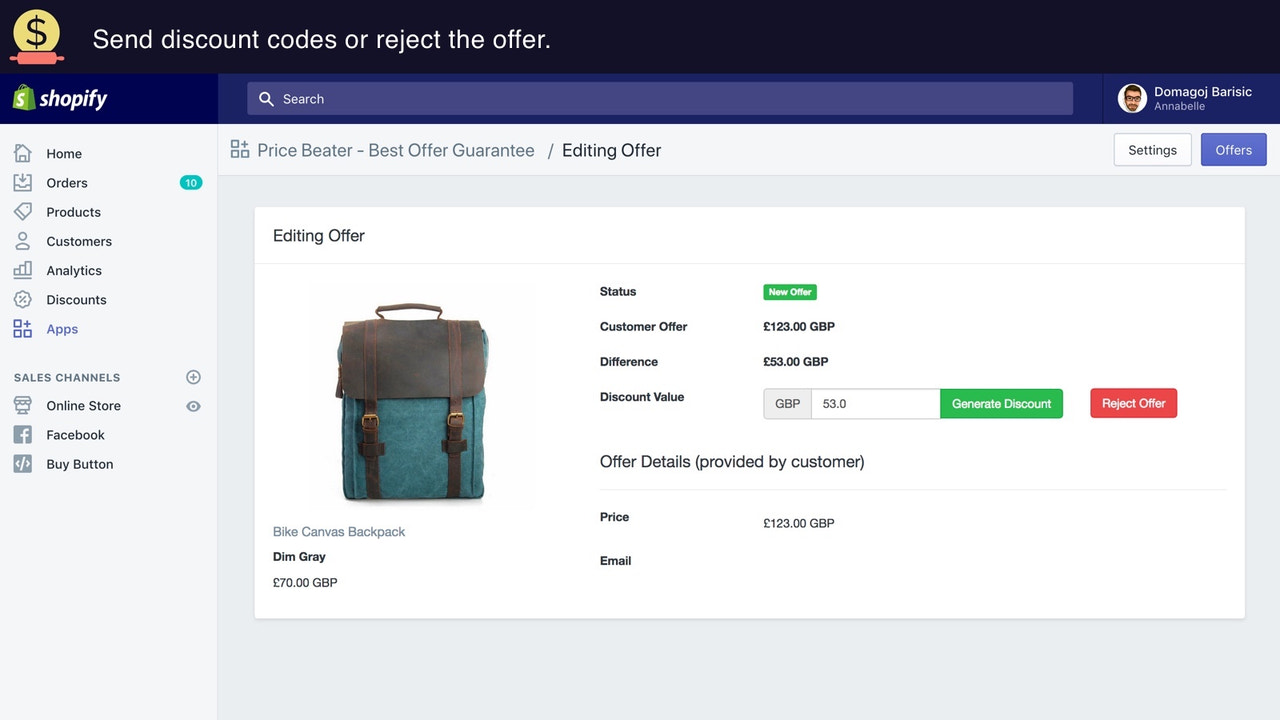Click the Sales Channels plus control
Viewport: 1280px width, 720px height.
(192, 377)
